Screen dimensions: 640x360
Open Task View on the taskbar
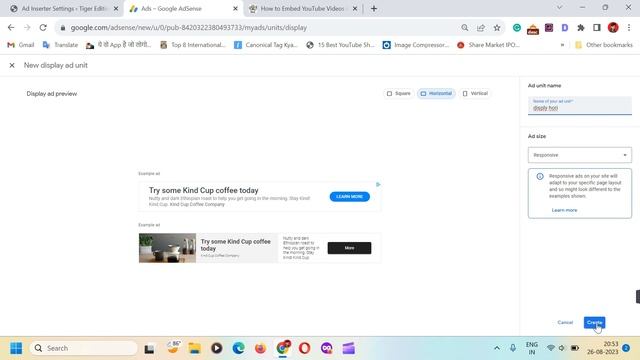pos(149,349)
